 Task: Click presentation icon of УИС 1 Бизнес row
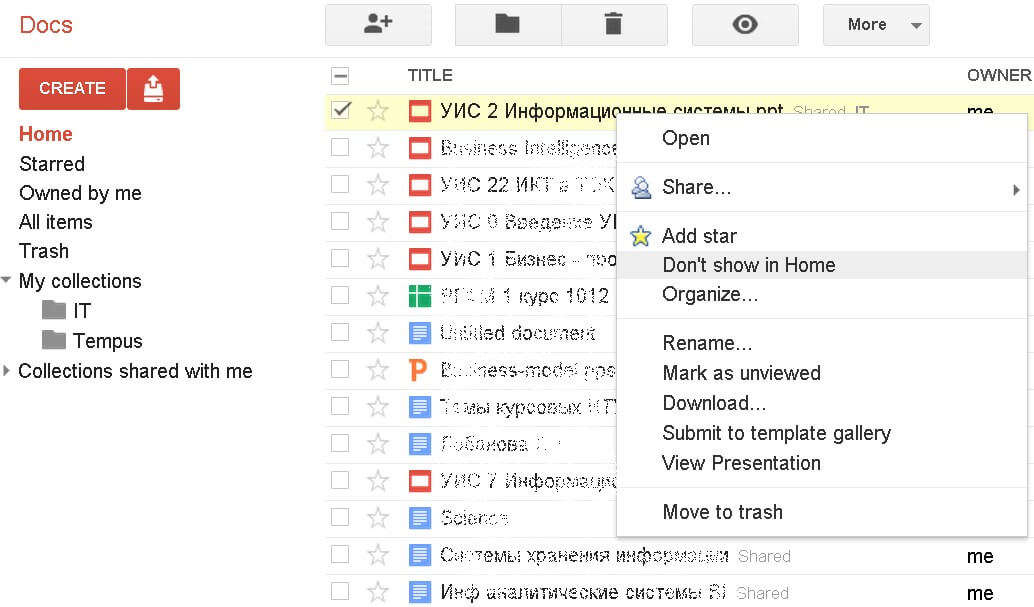tap(419, 259)
